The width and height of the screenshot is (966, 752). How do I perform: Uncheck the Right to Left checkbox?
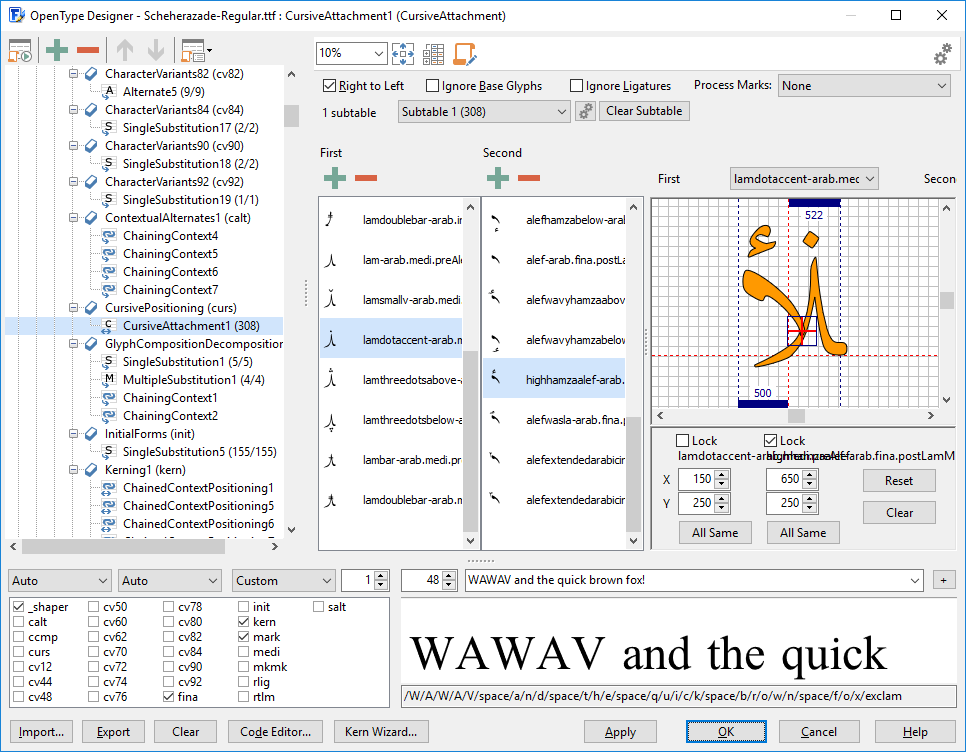[x=330, y=86]
